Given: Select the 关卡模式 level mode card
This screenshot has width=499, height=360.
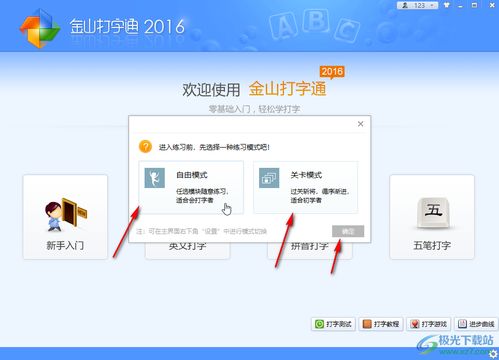Looking at the screenshot, I should [306, 187].
